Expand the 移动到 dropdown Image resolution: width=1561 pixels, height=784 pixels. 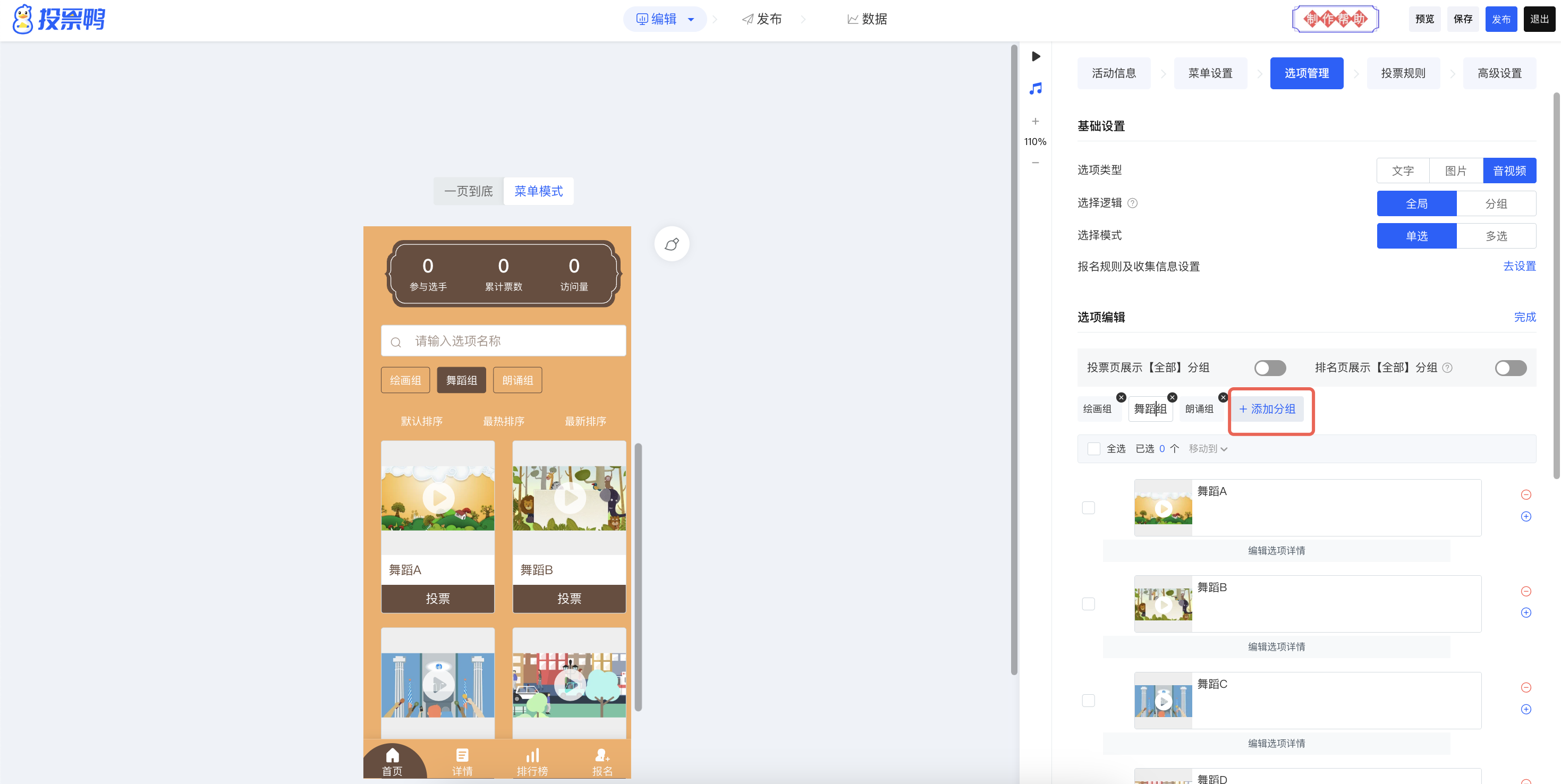(x=1208, y=449)
